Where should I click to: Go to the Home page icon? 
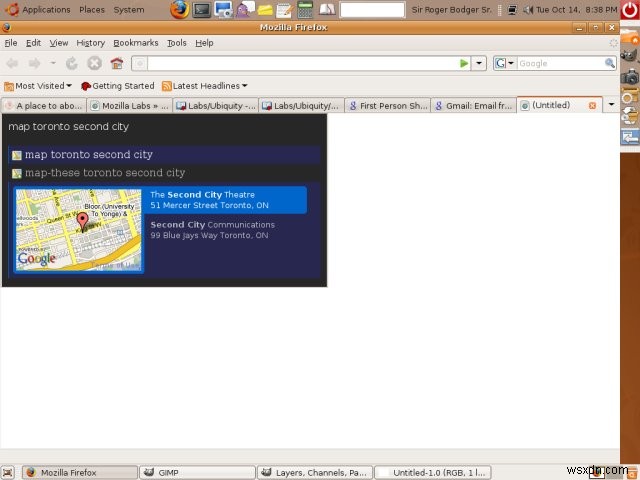[x=117, y=63]
